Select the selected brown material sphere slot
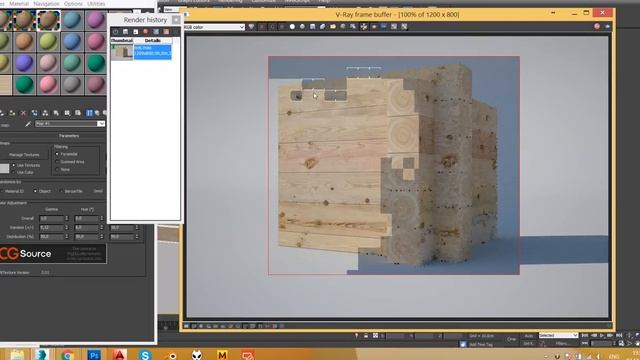Image resolution: width=640 pixels, height=360 pixels. pyautogui.click(x=48, y=20)
